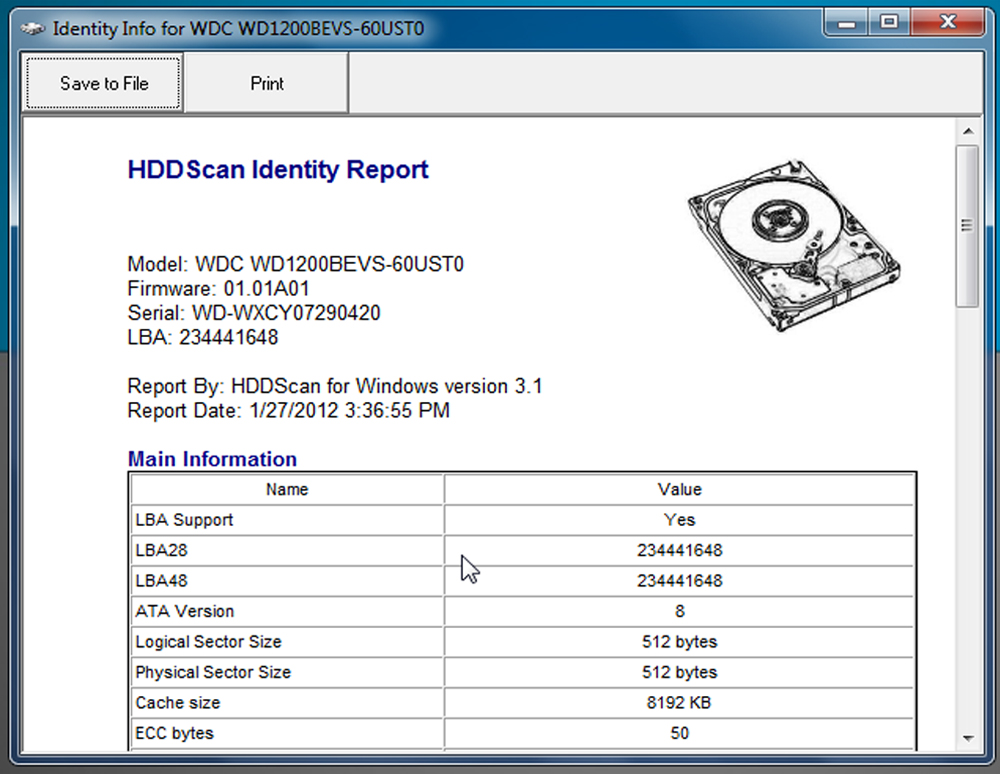Click the LBA: 234441648 summary line

click(203, 337)
